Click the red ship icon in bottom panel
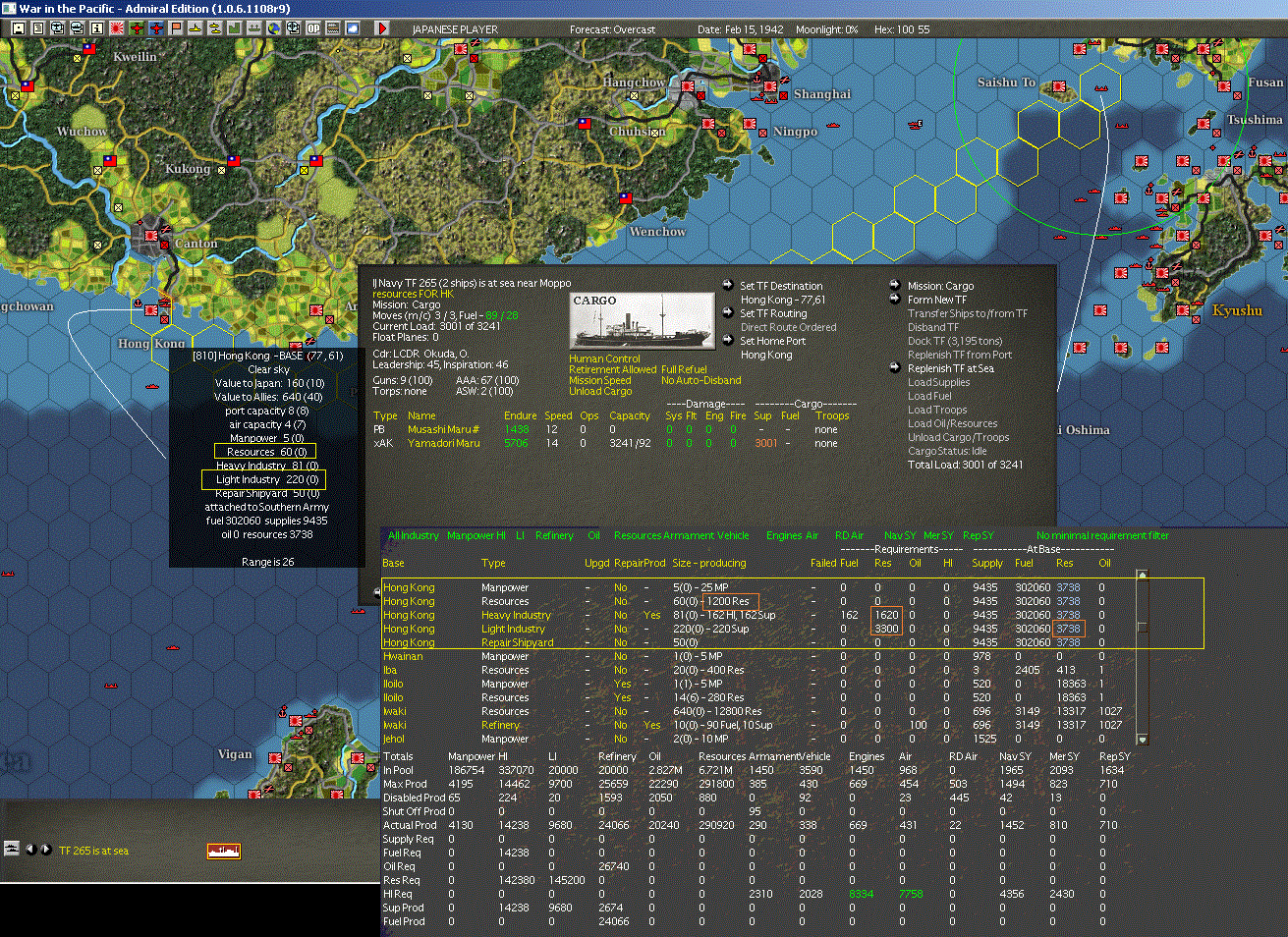 (x=223, y=851)
